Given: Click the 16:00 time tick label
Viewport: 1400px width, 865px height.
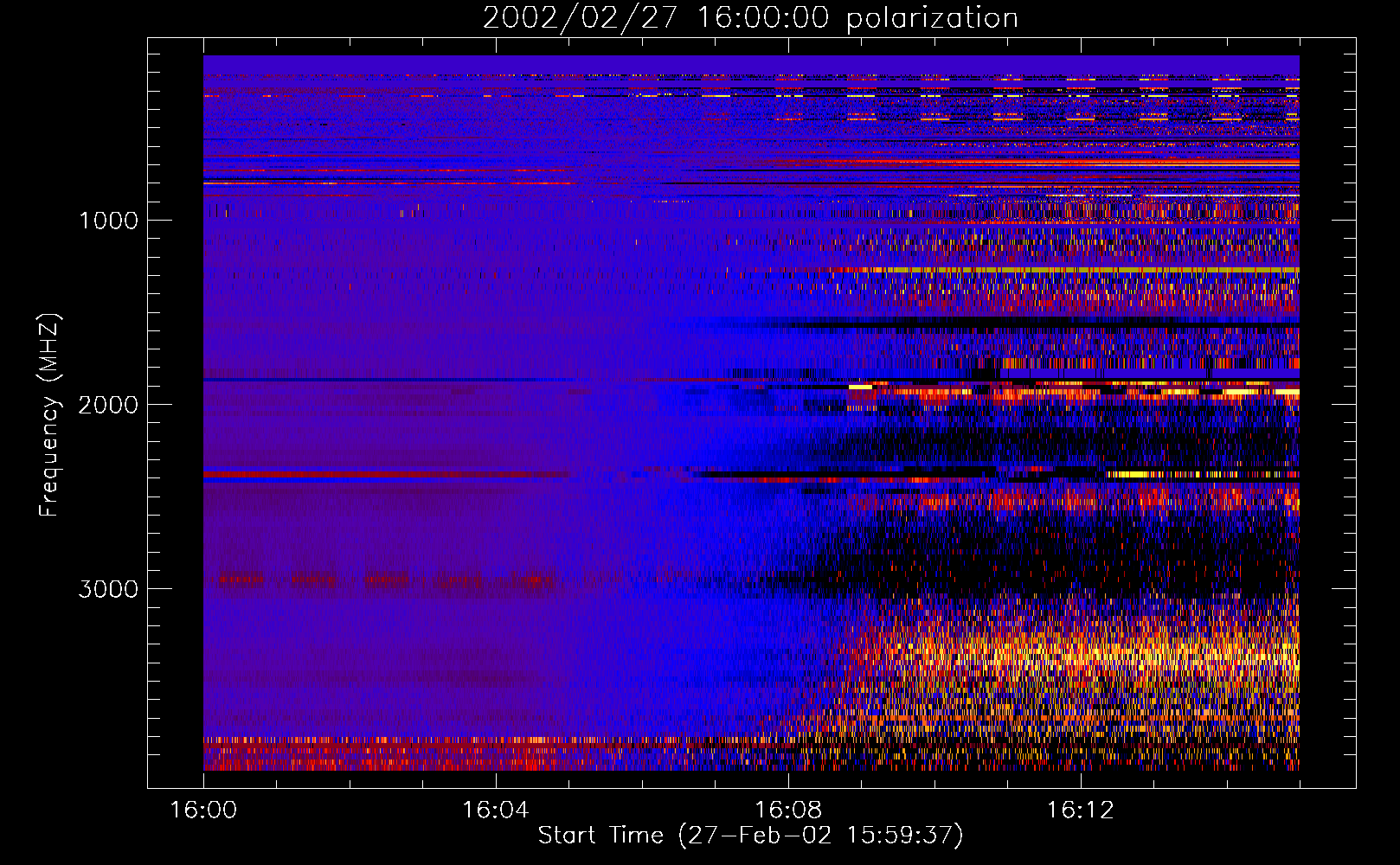Looking at the screenshot, I should (204, 811).
